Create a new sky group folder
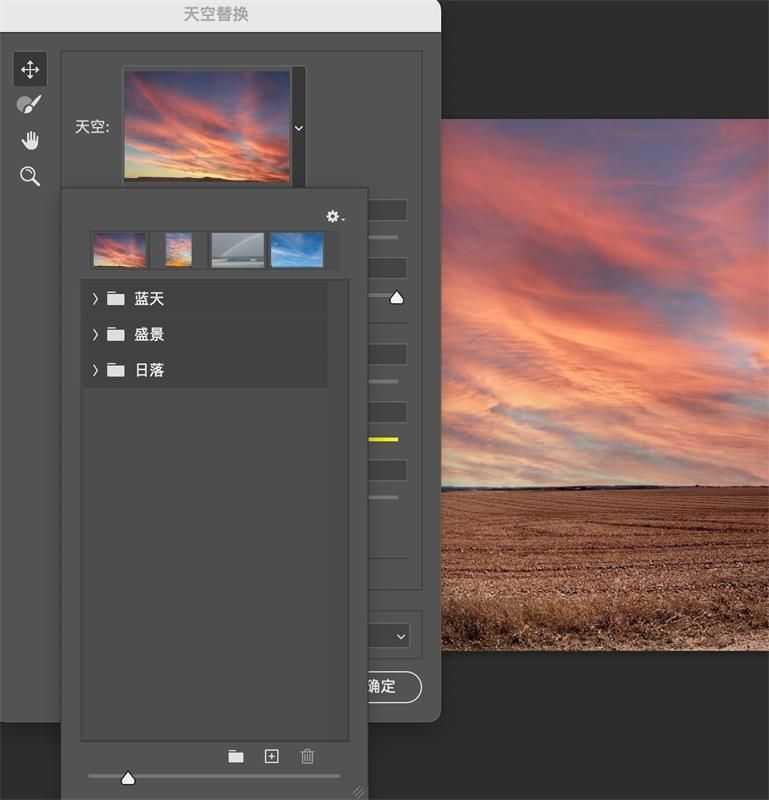This screenshot has width=769, height=800. [x=236, y=757]
